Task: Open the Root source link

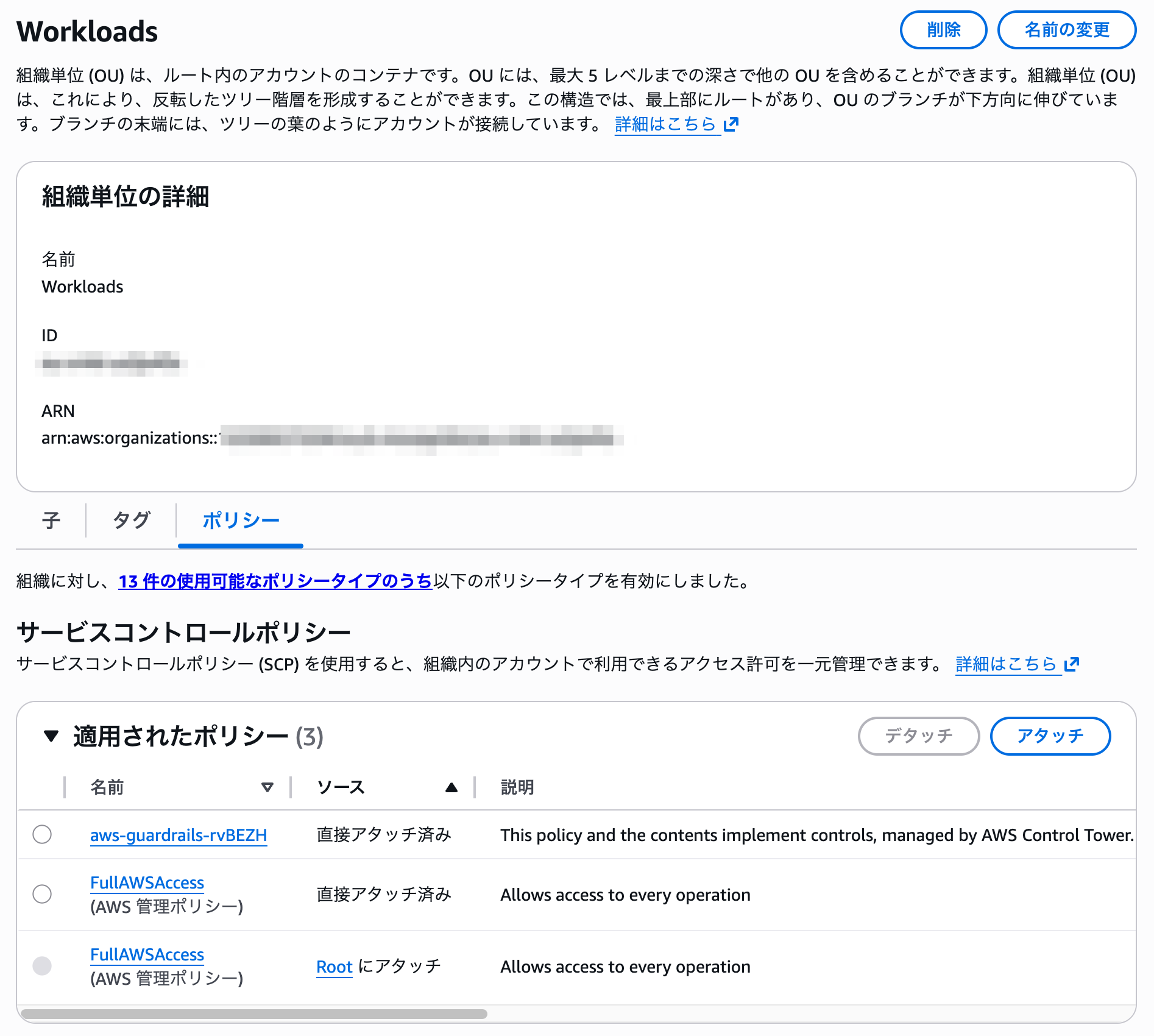Action: pyautogui.click(x=335, y=967)
